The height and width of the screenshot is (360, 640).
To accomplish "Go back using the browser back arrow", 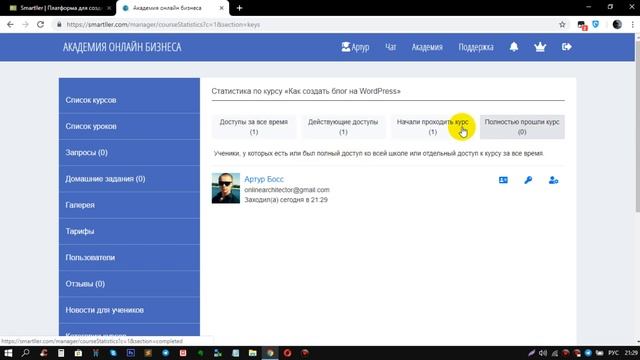I will 10,24.
